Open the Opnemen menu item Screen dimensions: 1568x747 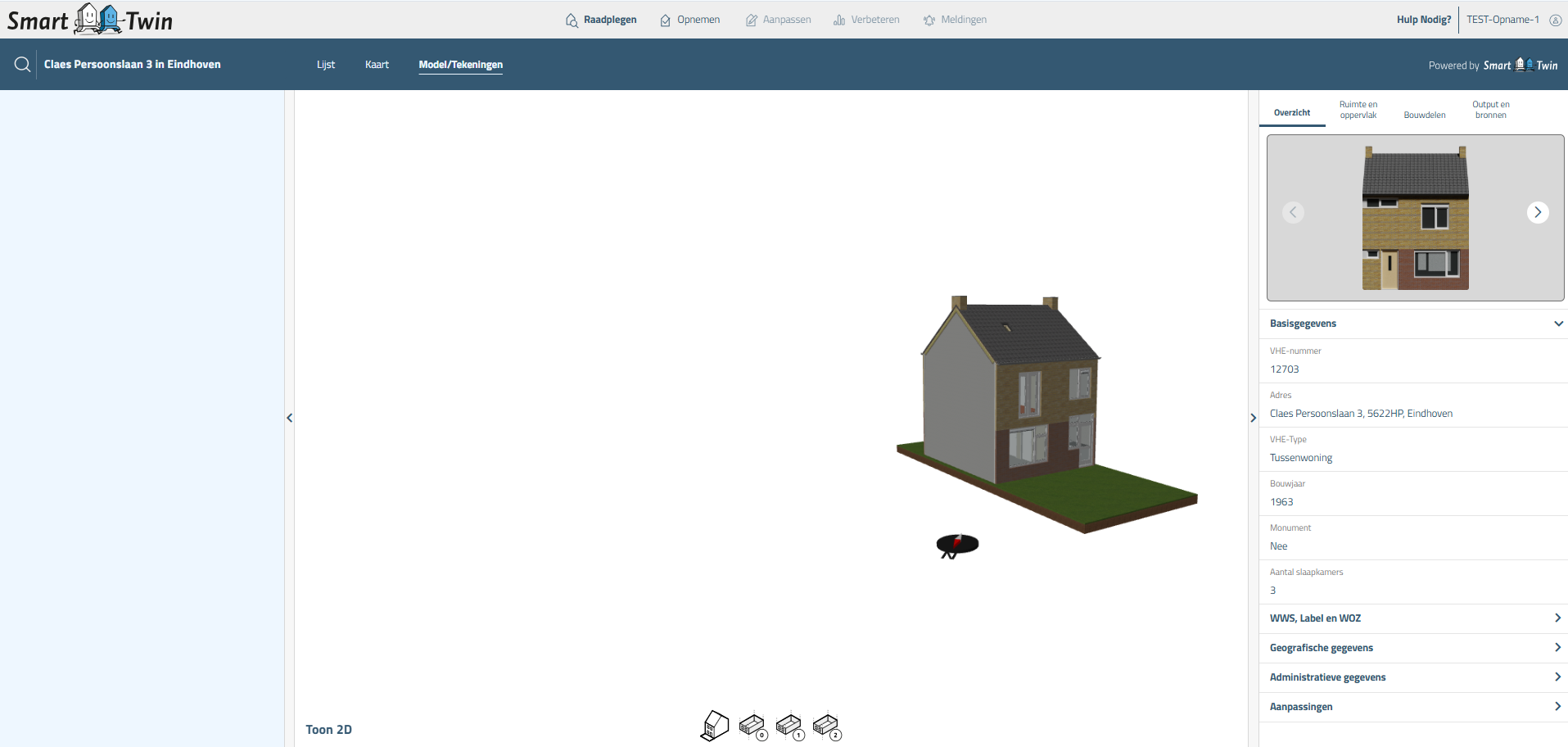(690, 20)
